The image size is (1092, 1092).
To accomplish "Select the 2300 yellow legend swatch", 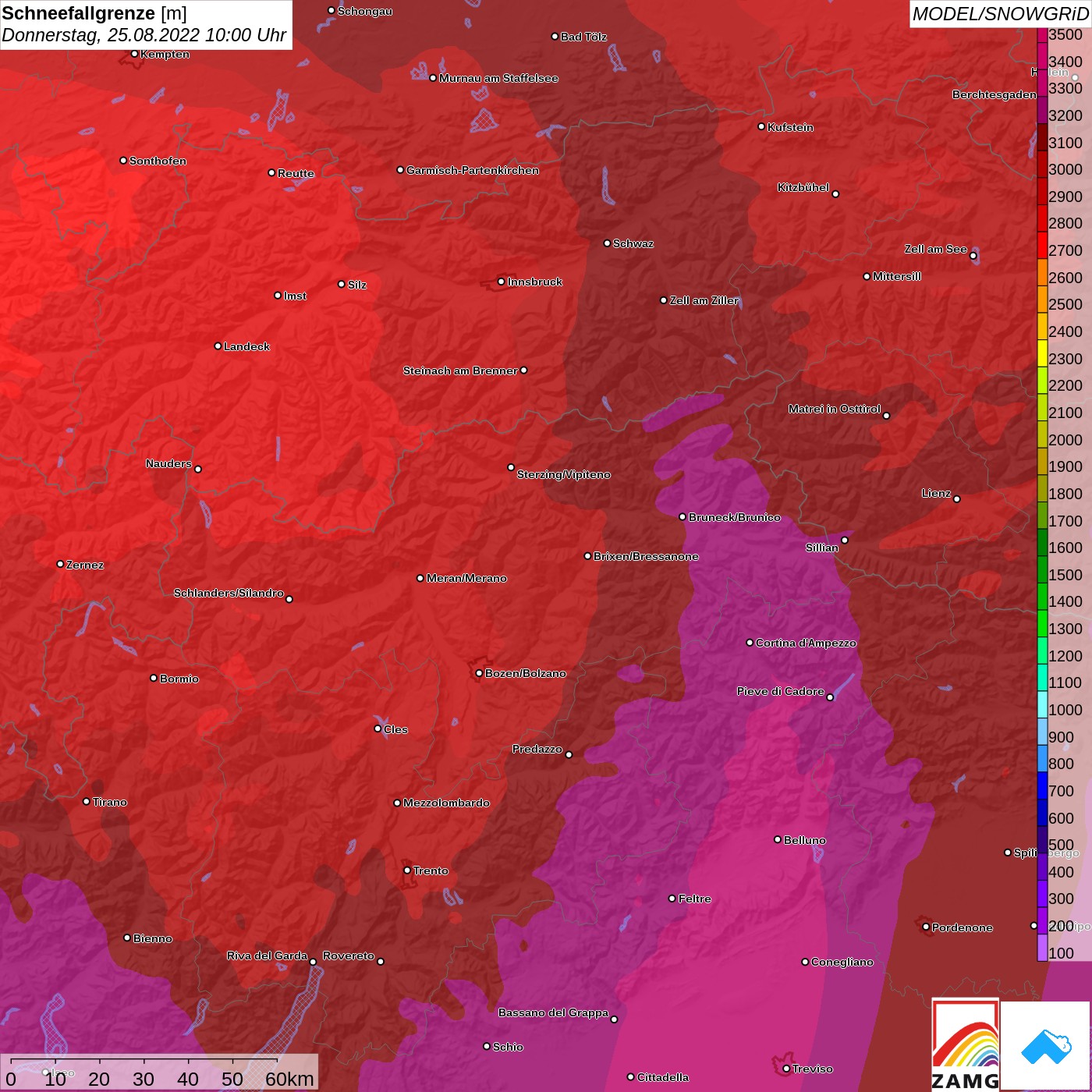I will [x=1042, y=353].
